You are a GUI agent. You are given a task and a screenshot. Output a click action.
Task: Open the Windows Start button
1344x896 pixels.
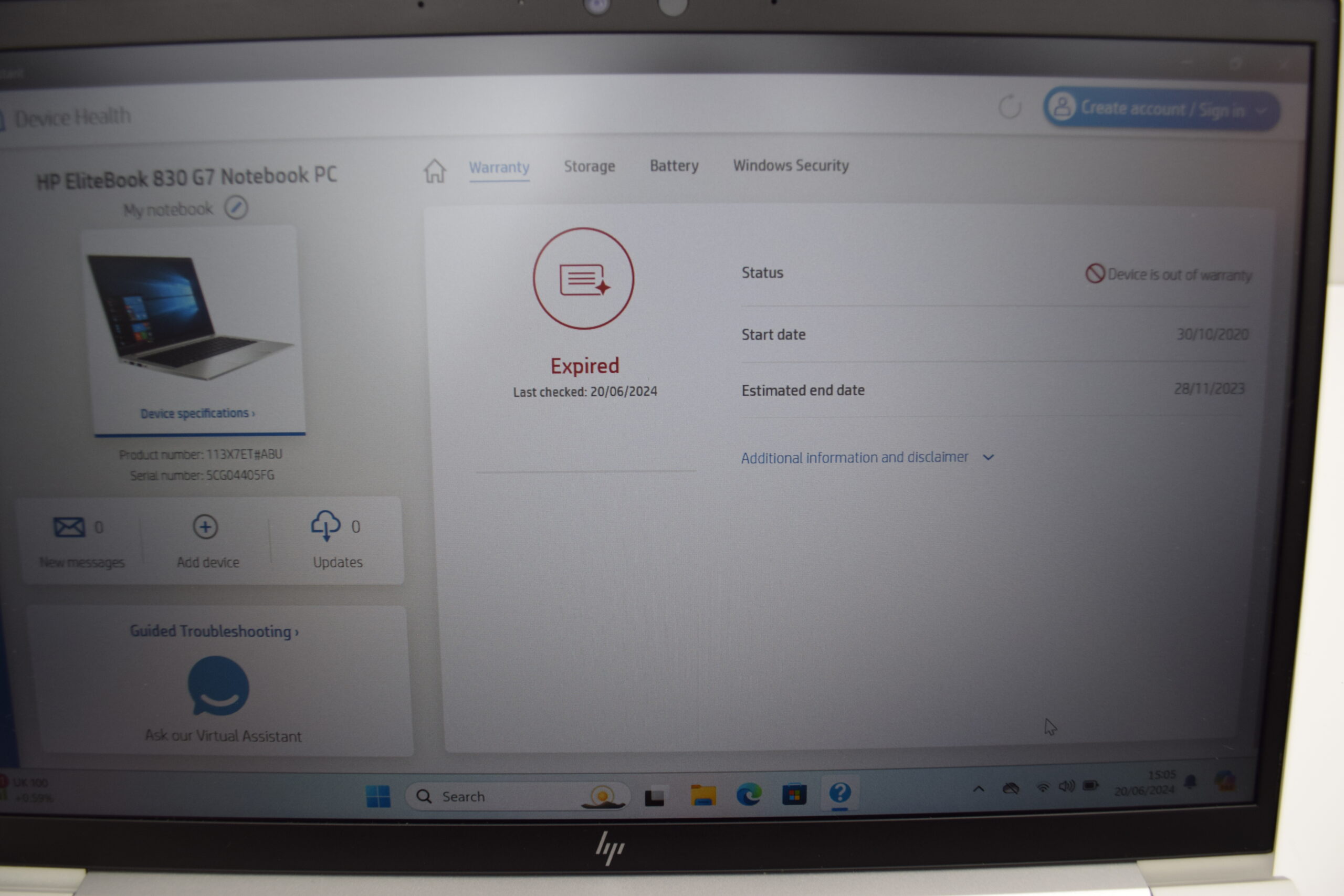pos(377,796)
